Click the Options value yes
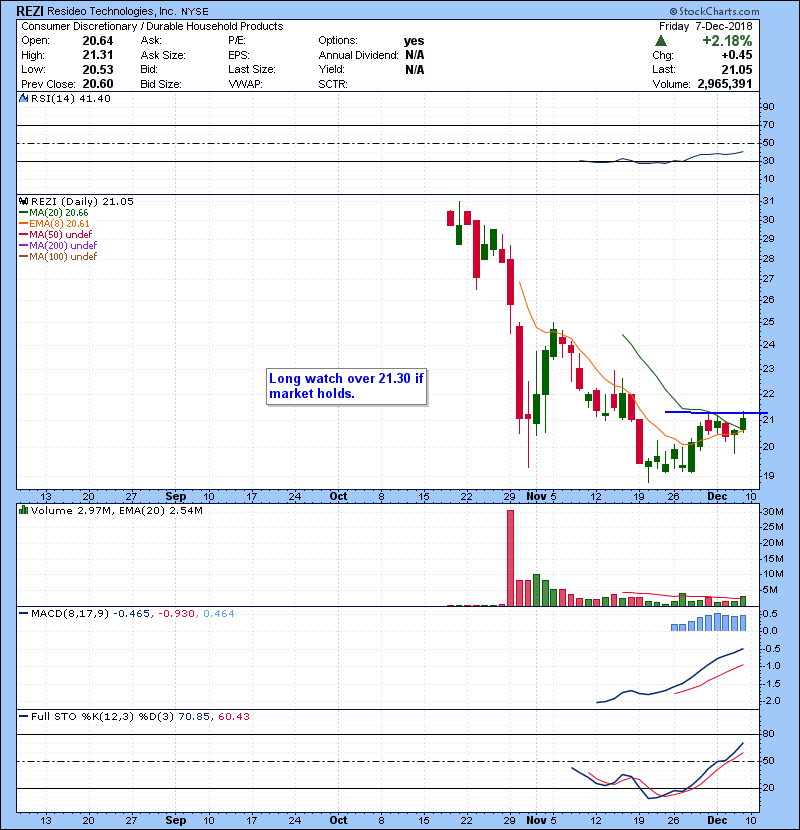The width and height of the screenshot is (800, 830). (x=414, y=41)
